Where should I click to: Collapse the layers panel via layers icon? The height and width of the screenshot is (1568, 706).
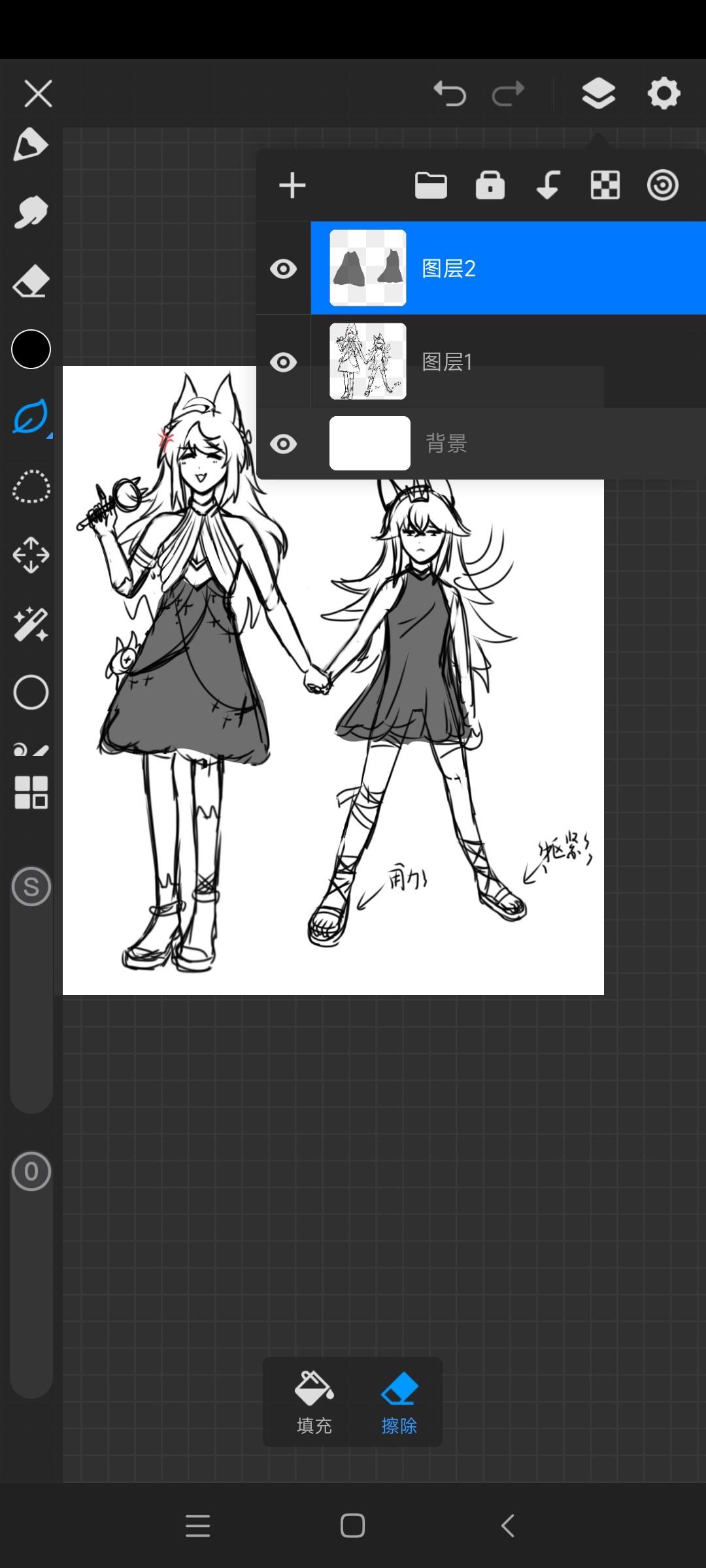[598, 93]
